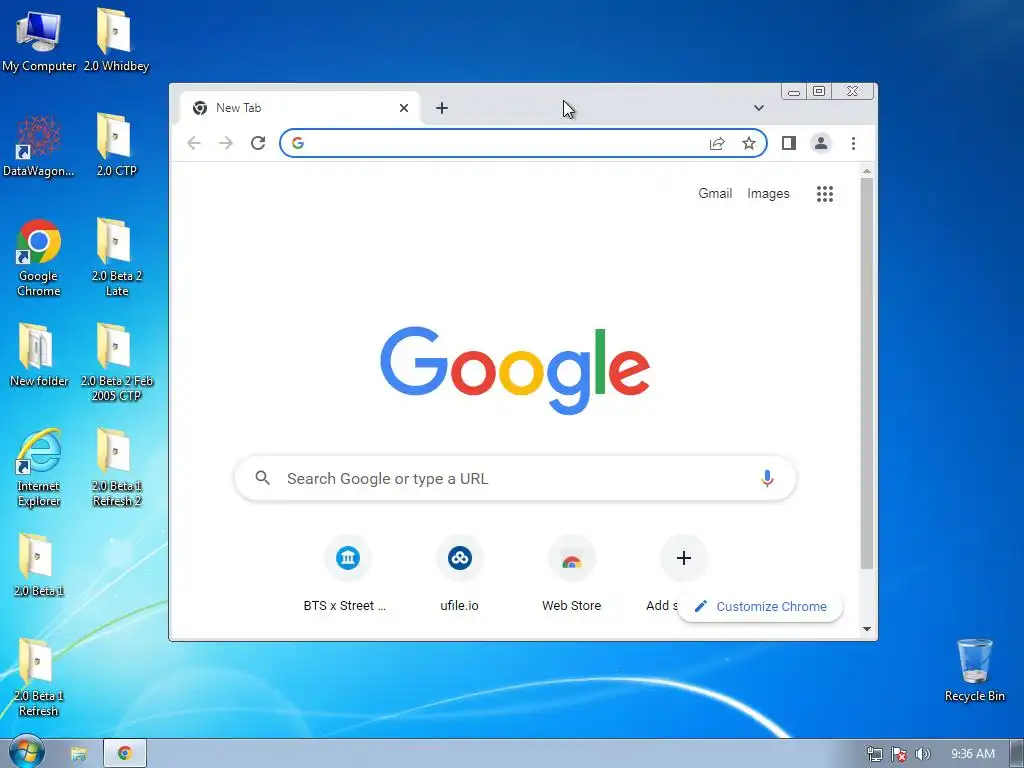Select Internet Explorer desktop shortcut
The image size is (1024, 768).
pyautogui.click(x=39, y=468)
